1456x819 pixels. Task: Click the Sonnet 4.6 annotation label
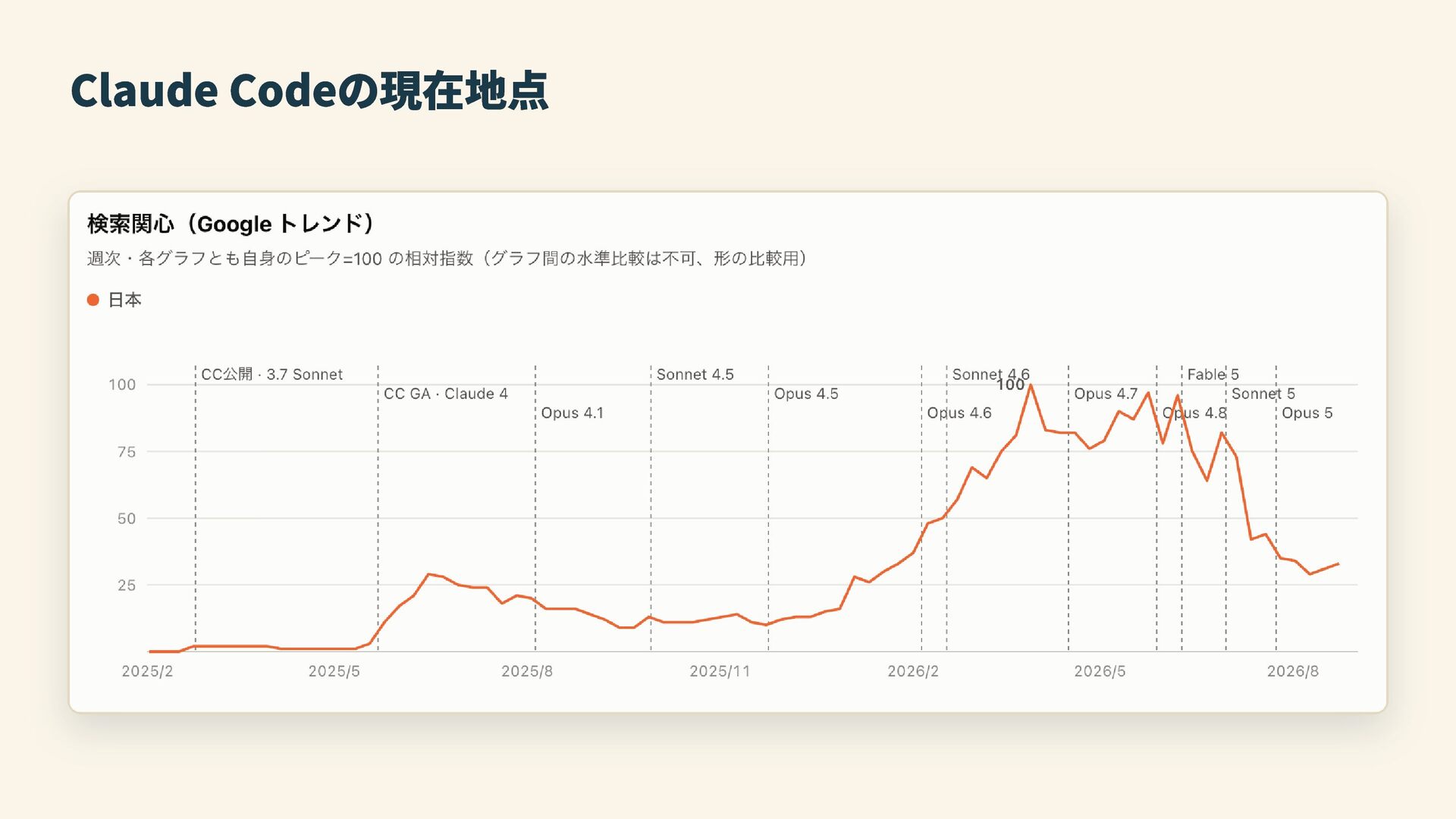991,375
